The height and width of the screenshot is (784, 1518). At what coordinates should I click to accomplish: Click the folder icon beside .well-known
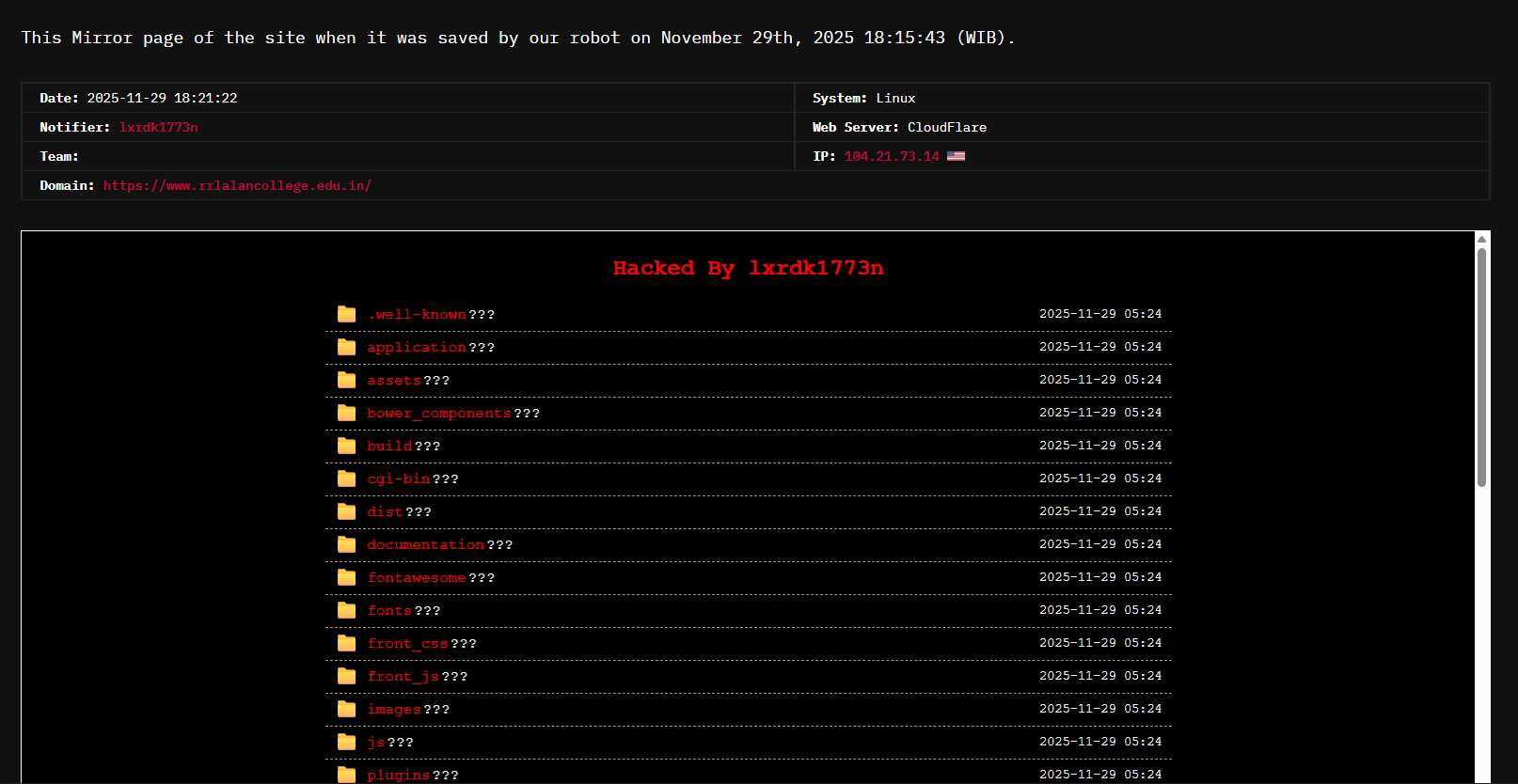[x=346, y=314]
